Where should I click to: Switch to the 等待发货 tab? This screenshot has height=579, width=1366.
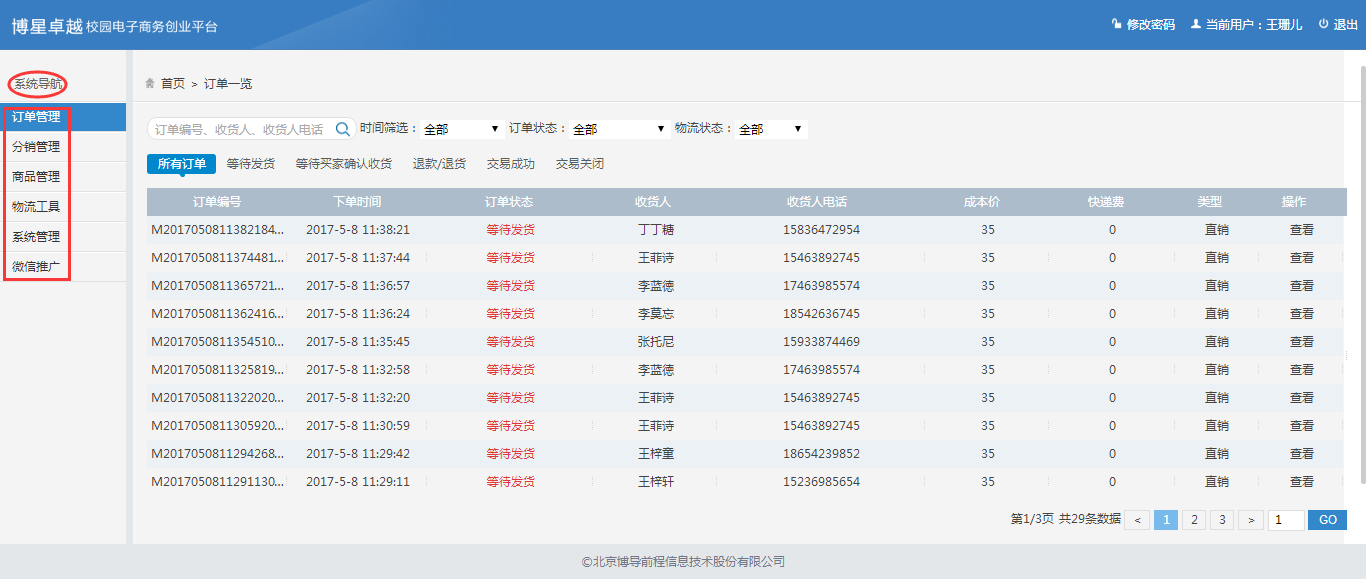[x=250, y=164]
